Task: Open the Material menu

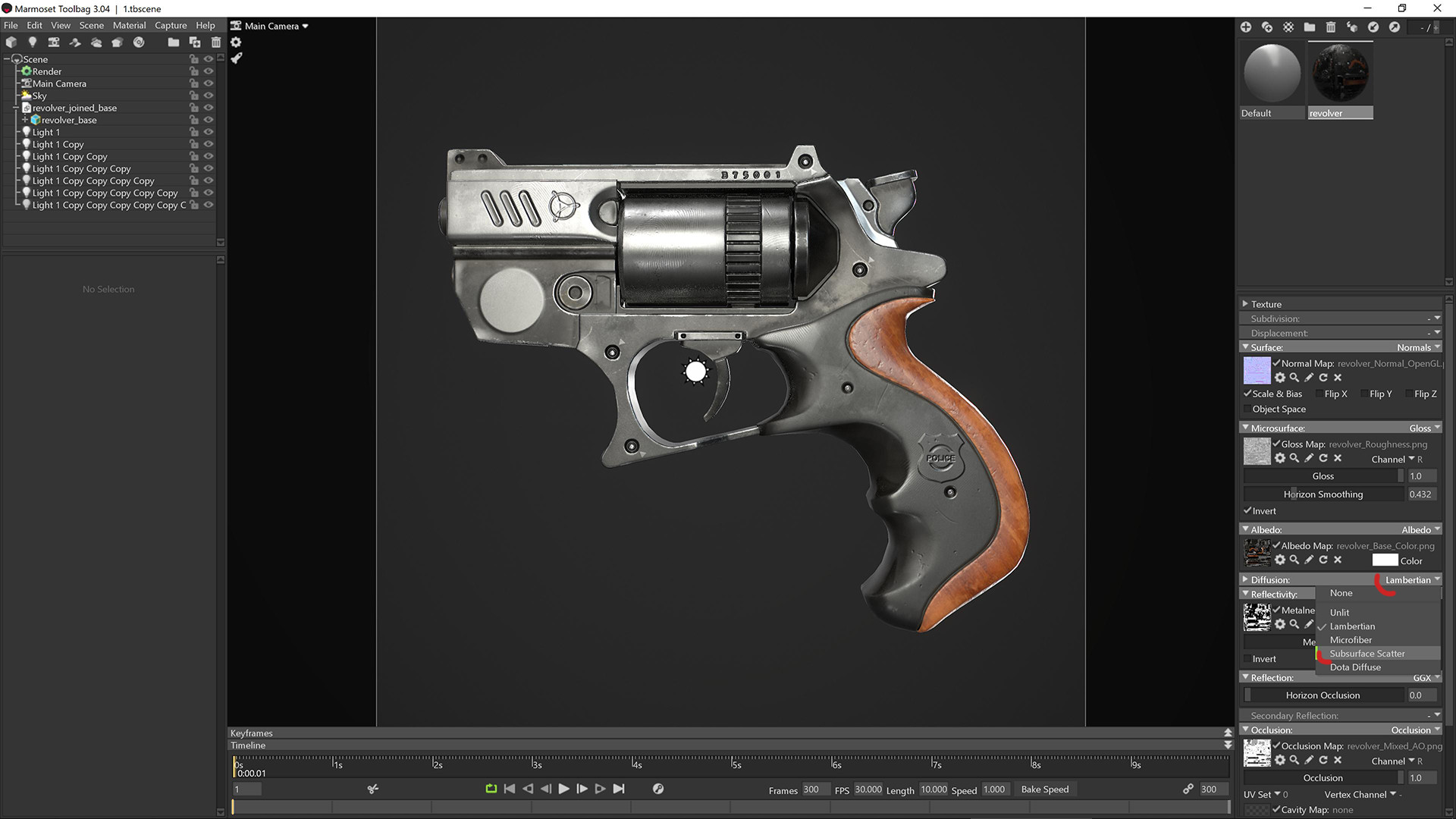Action: point(130,25)
